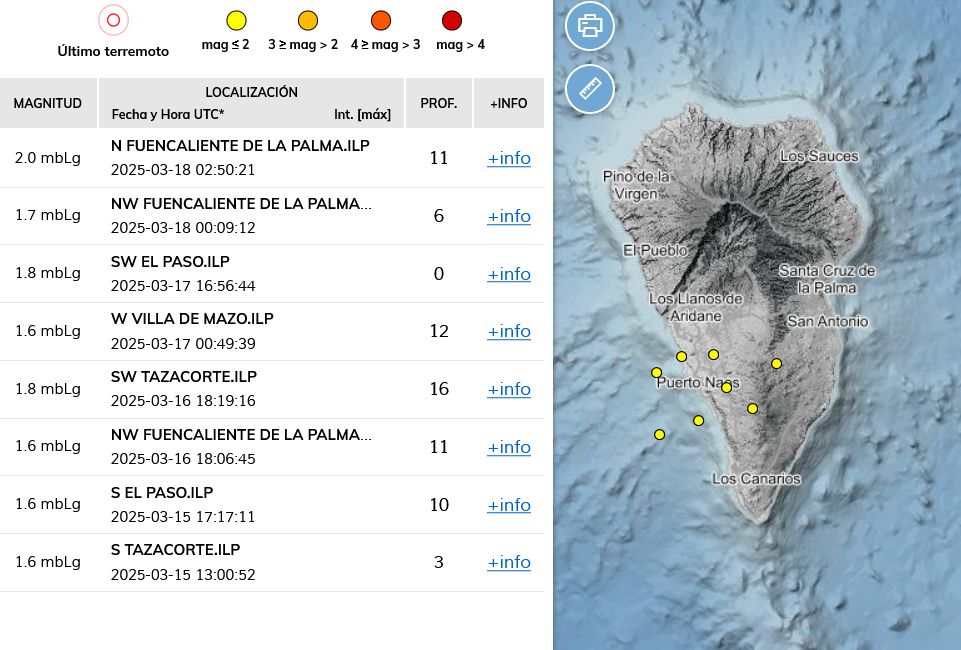Open +info for S El Paso quake
Viewport: 961px width, 650px height.
(x=509, y=505)
